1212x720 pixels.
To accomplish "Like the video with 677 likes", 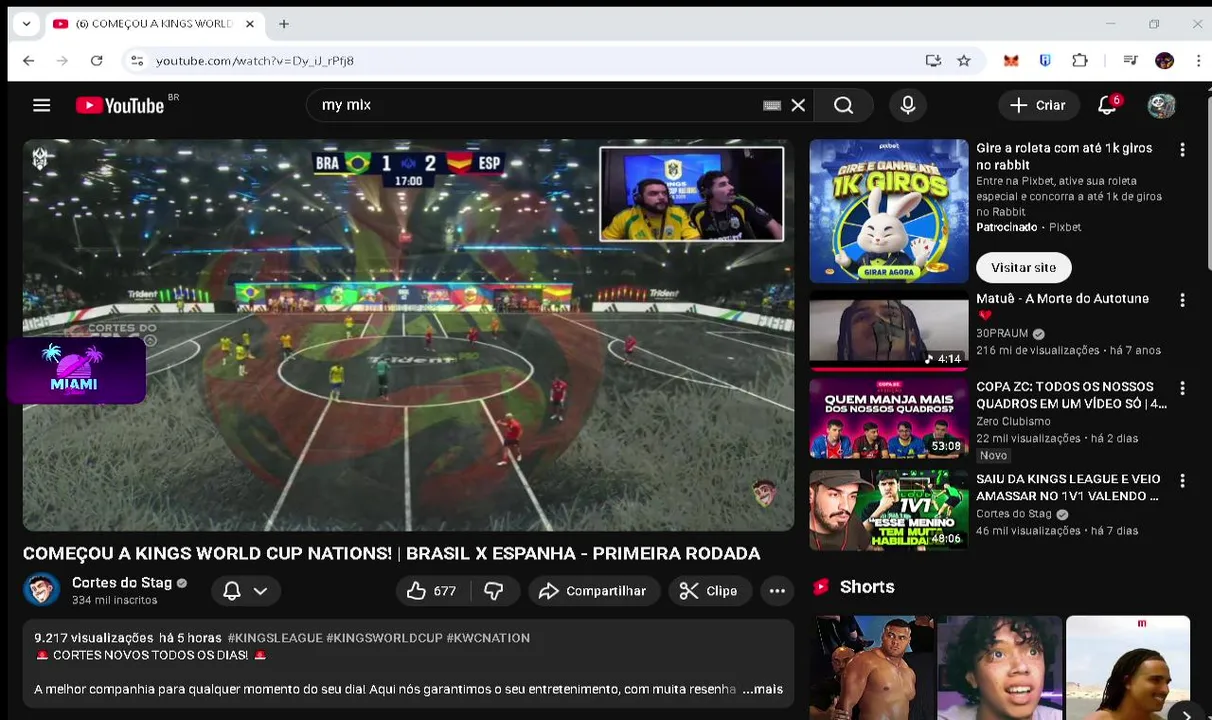I will pyautogui.click(x=431, y=591).
